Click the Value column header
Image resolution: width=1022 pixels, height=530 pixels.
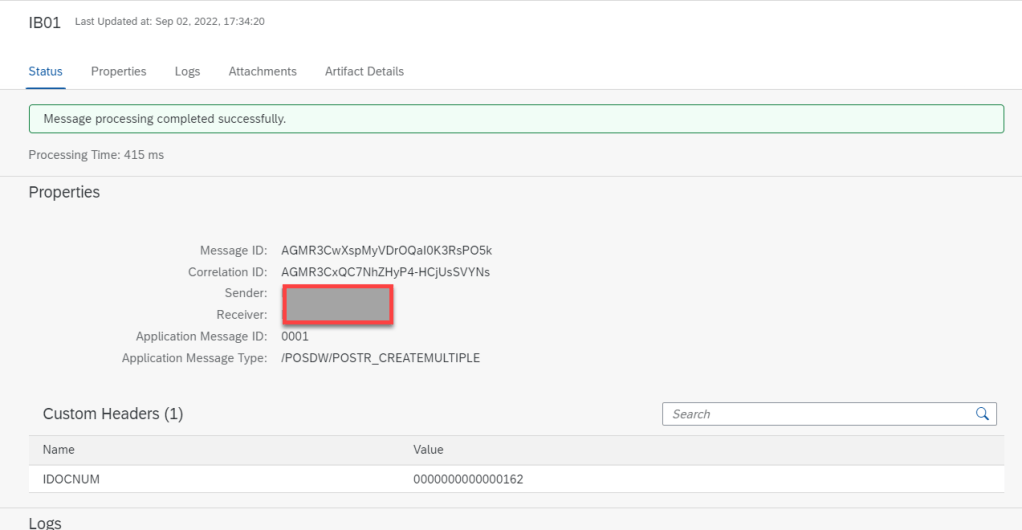pos(428,450)
